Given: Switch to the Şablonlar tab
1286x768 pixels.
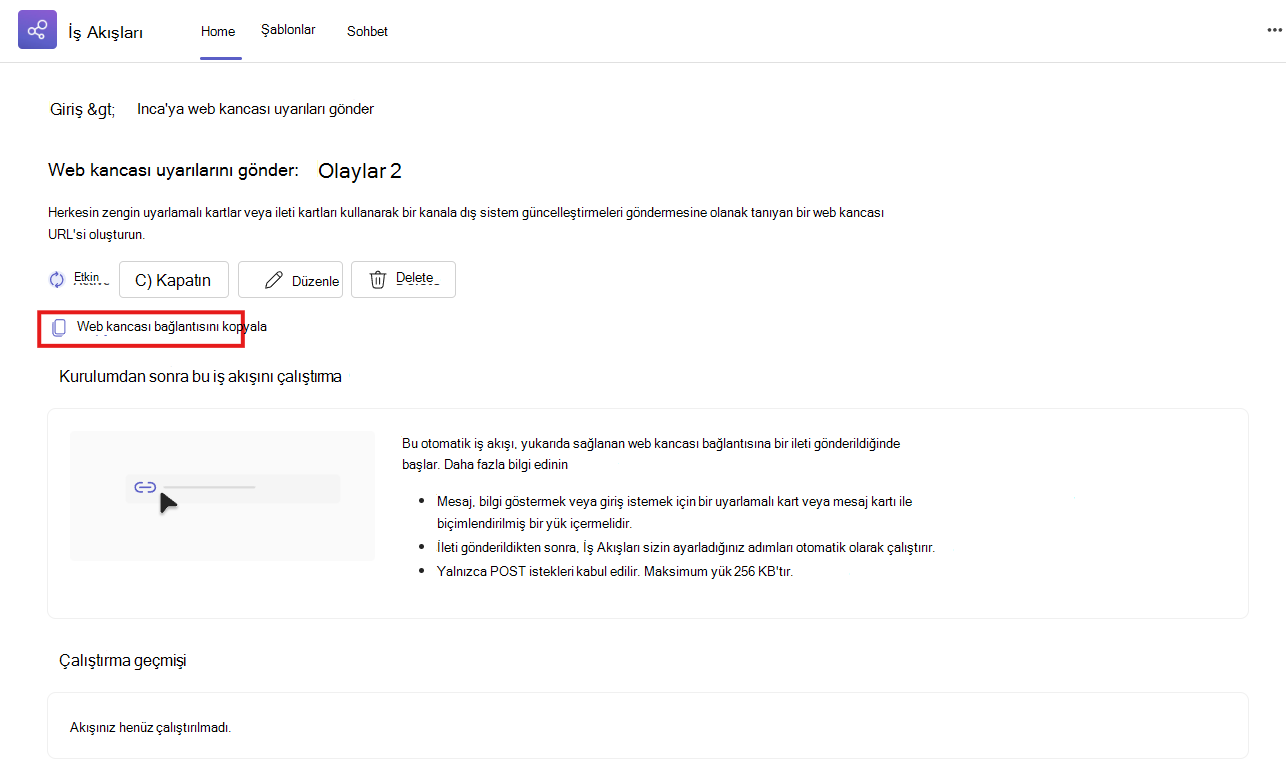Looking at the screenshot, I should pos(288,30).
